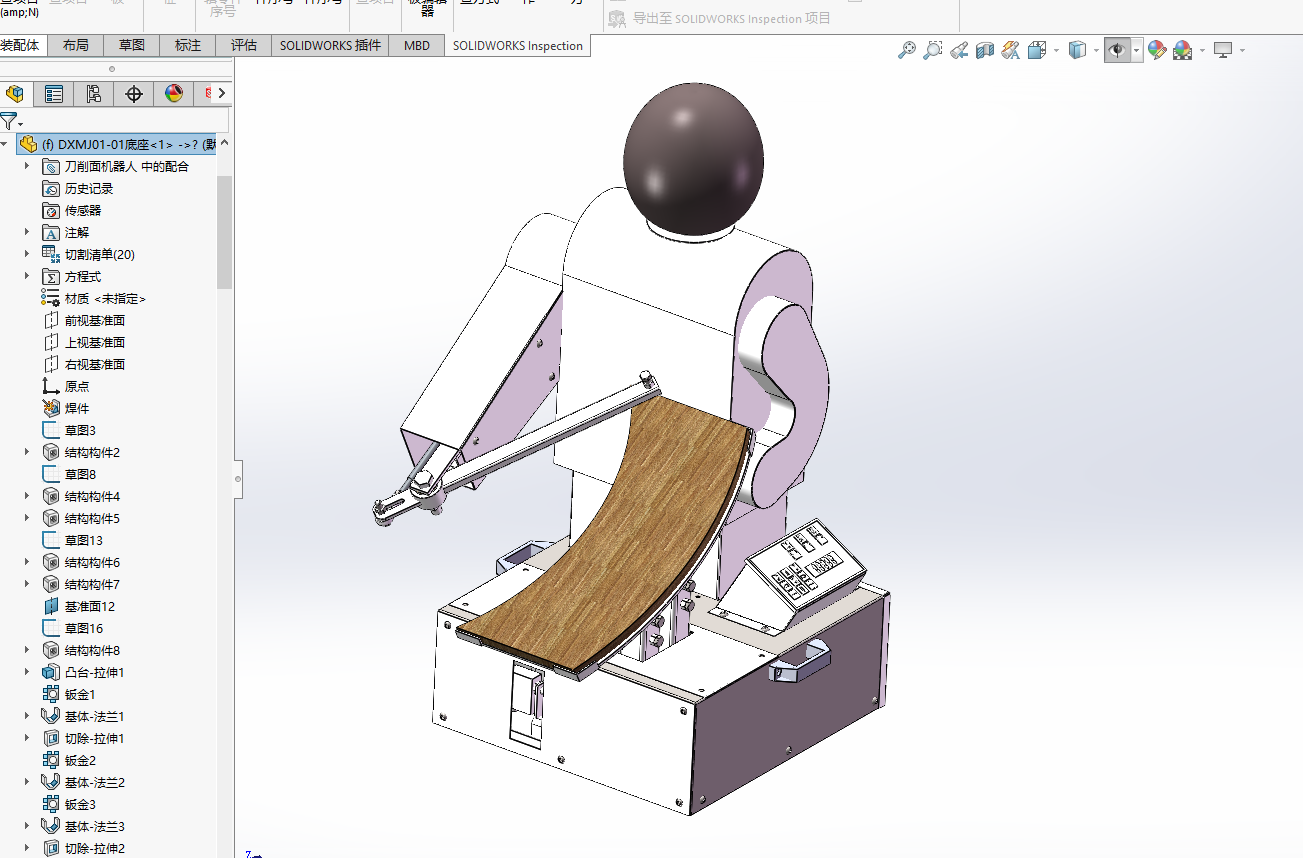Click 导出至 SOLIDWORKS Inspection 项目 button

(720, 18)
